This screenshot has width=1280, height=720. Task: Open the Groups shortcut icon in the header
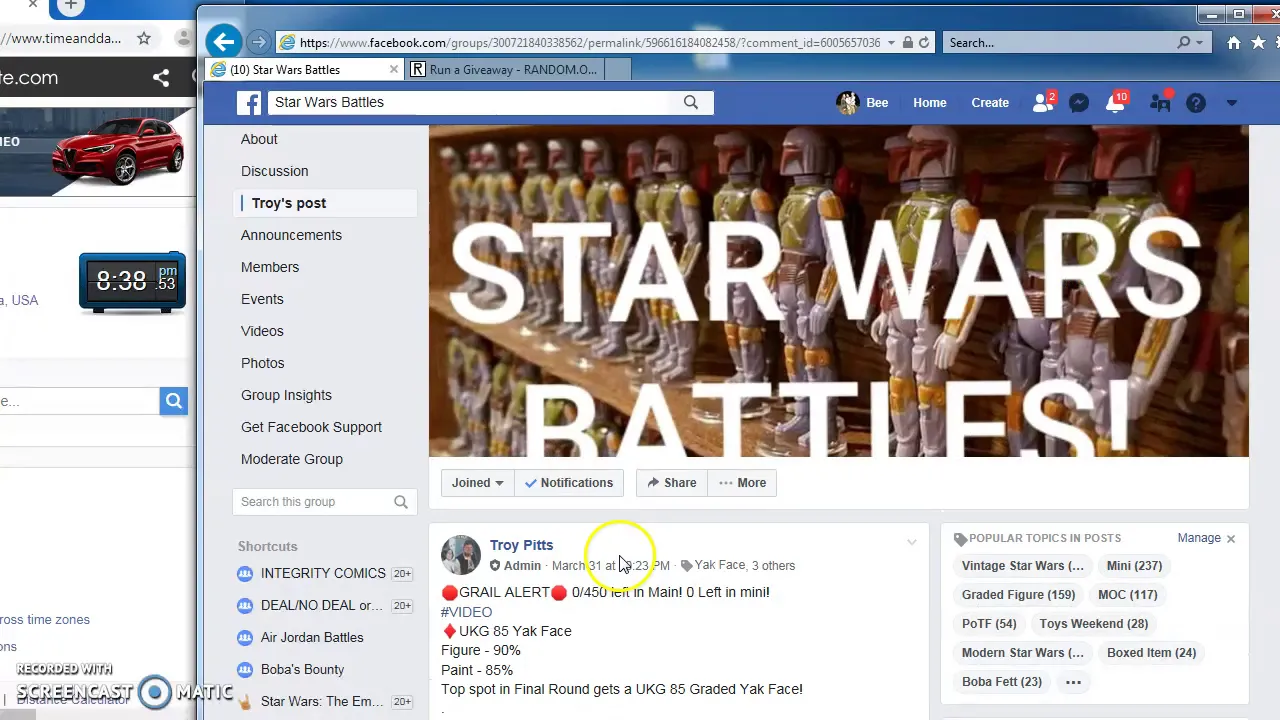(1161, 102)
